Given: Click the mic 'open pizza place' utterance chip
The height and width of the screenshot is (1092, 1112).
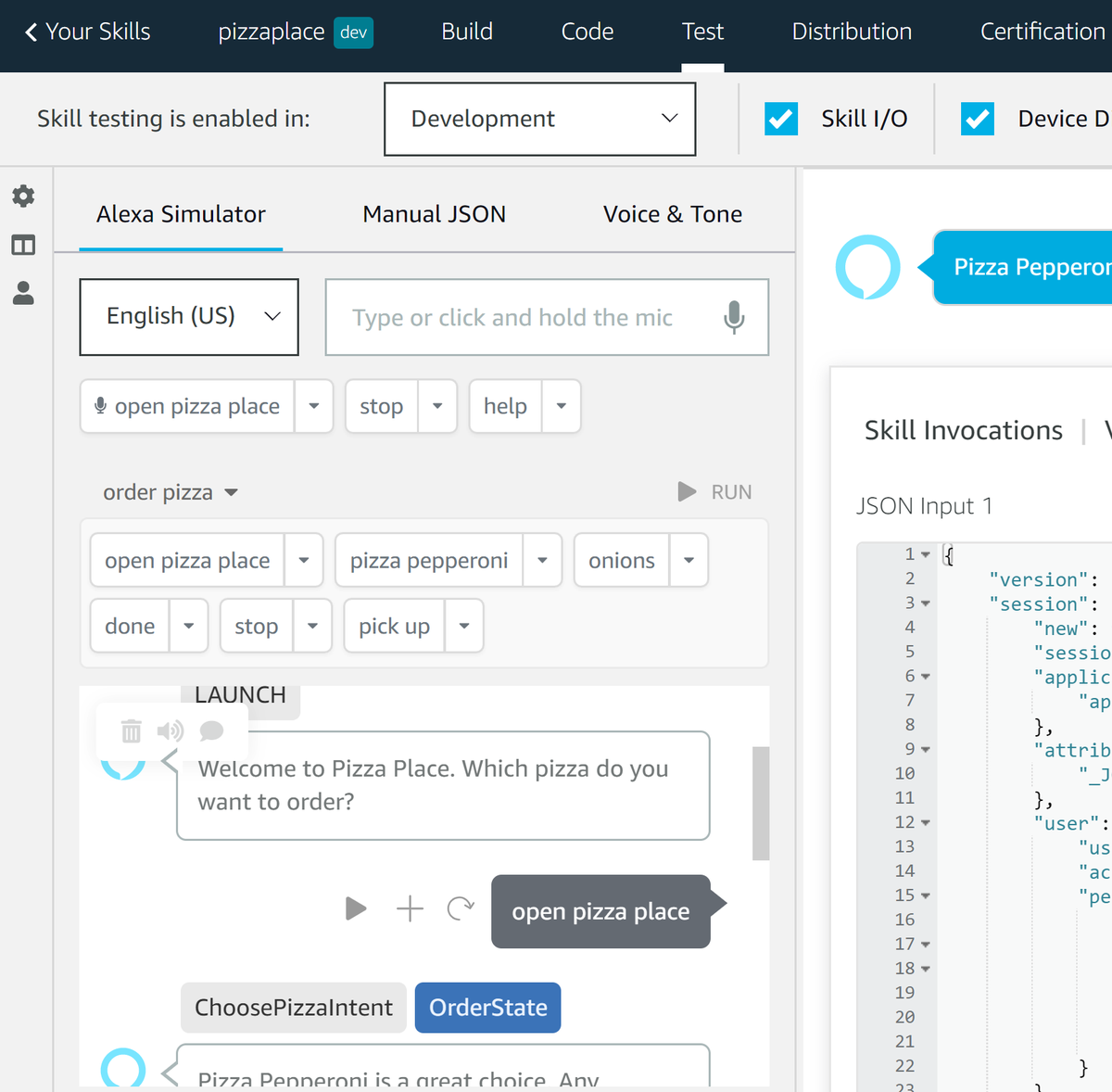Looking at the screenshot, I should coord(188,406).
